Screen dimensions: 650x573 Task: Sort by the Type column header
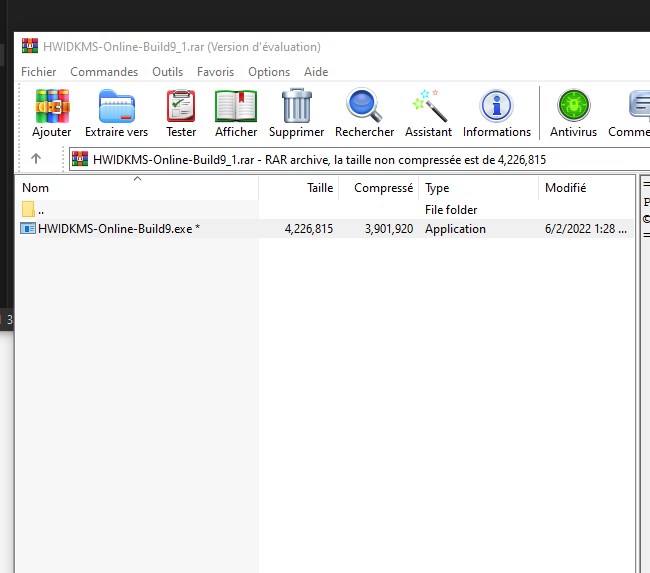pos(478,188)
